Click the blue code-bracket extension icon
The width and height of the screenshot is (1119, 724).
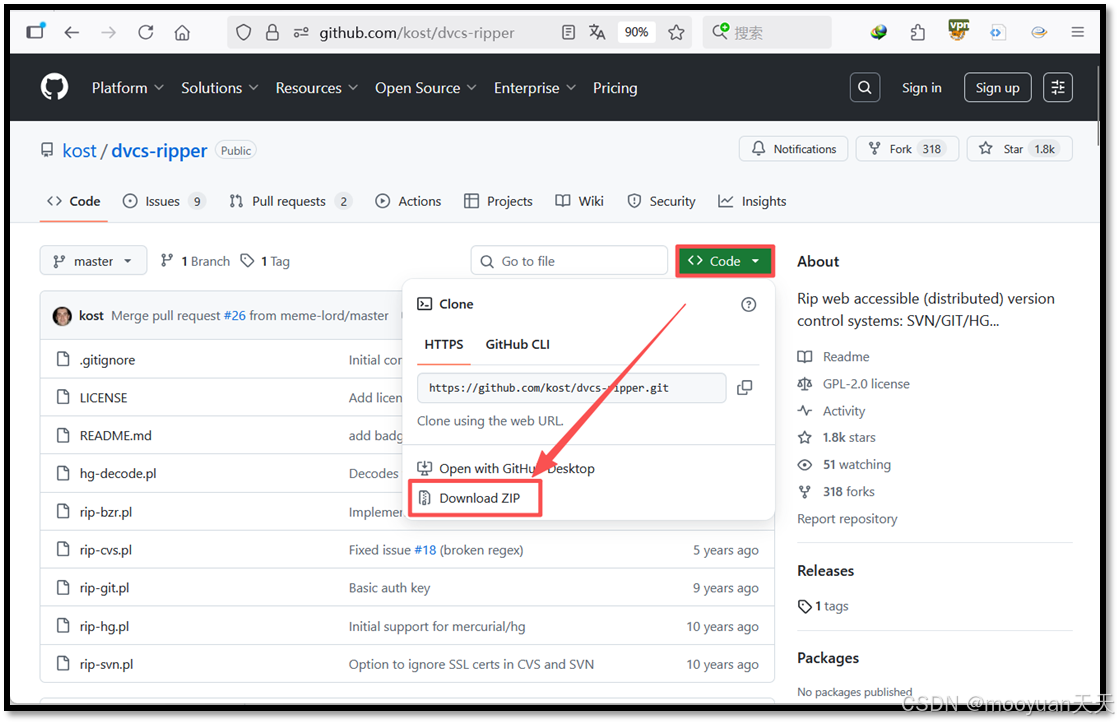997,32
